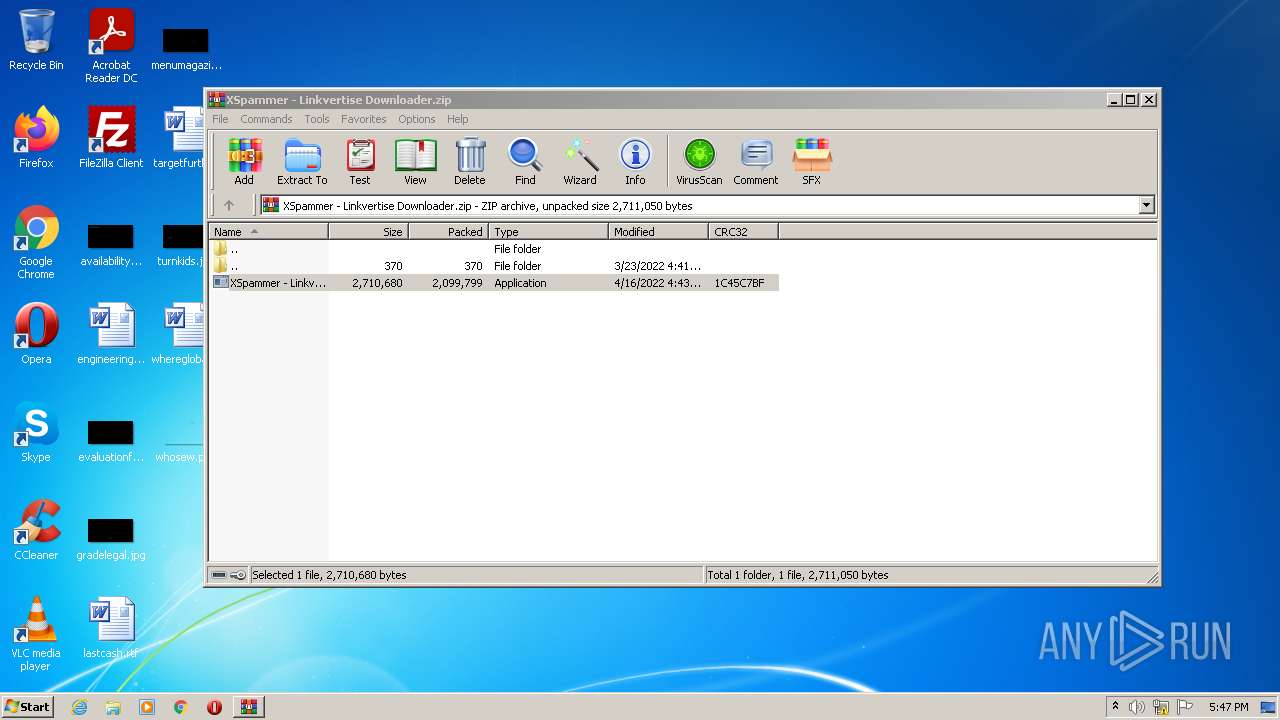Image resolution: width=1280 pixels, height=720 pixels.
Task: Click the volume speaker tray icon
Action: point(1137,707)
